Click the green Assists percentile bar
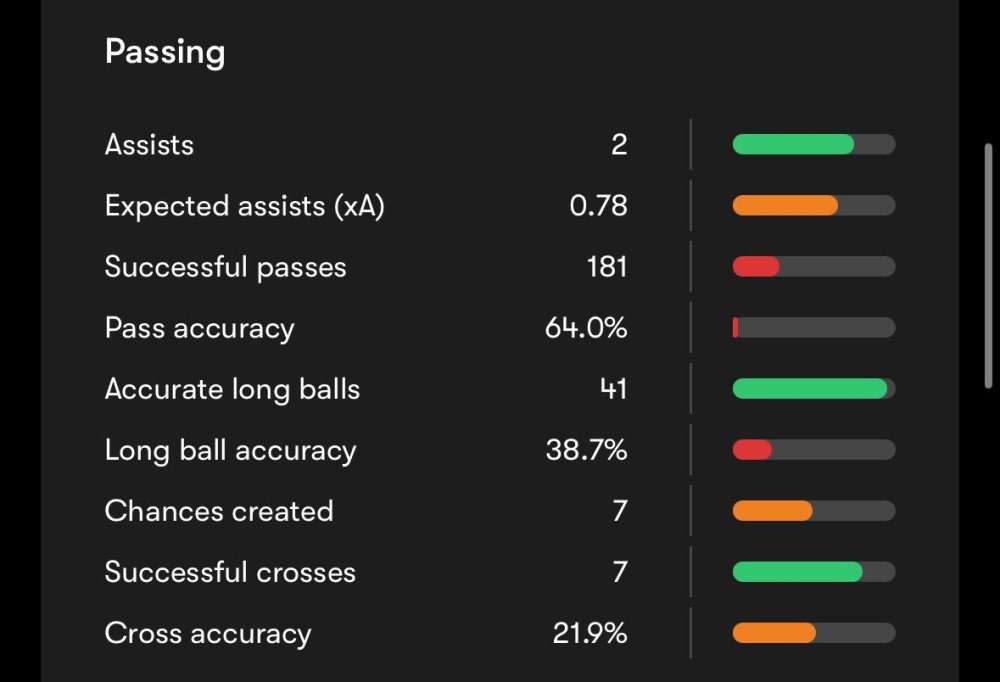This screenshot has height=682, width=1000. pos(793,145)
